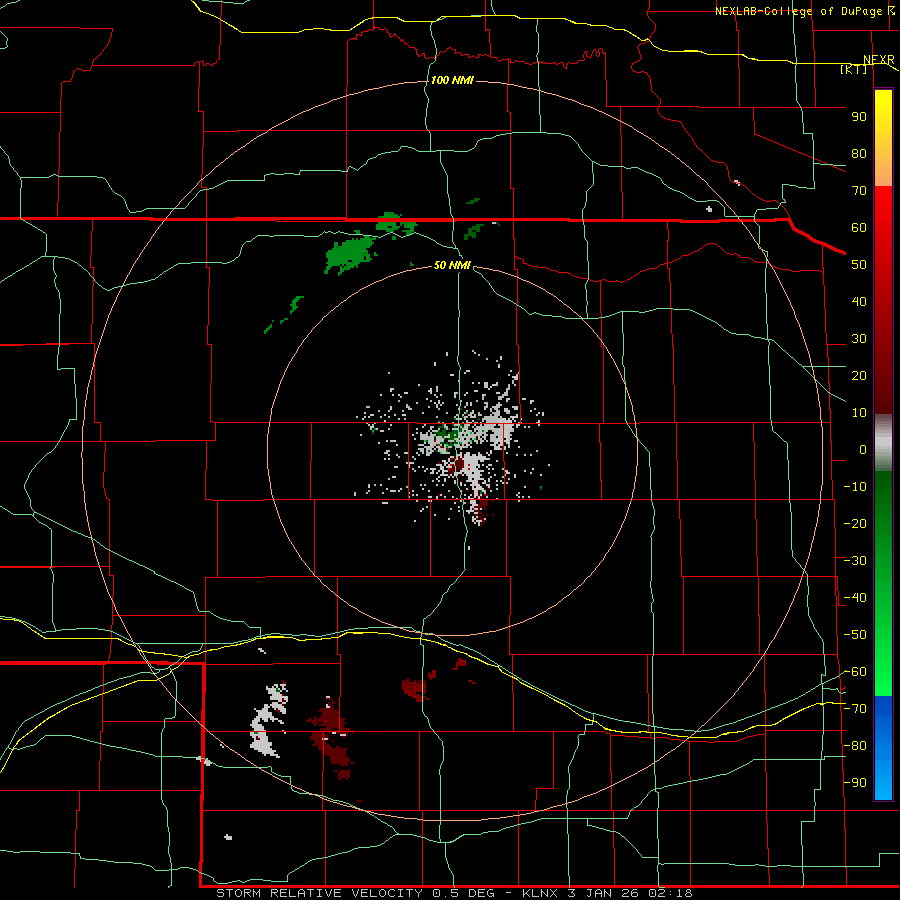Viewport: 900px width, 900px height.
Task: Click the KLNX station identifier in caption
Action: click(540, 893)
